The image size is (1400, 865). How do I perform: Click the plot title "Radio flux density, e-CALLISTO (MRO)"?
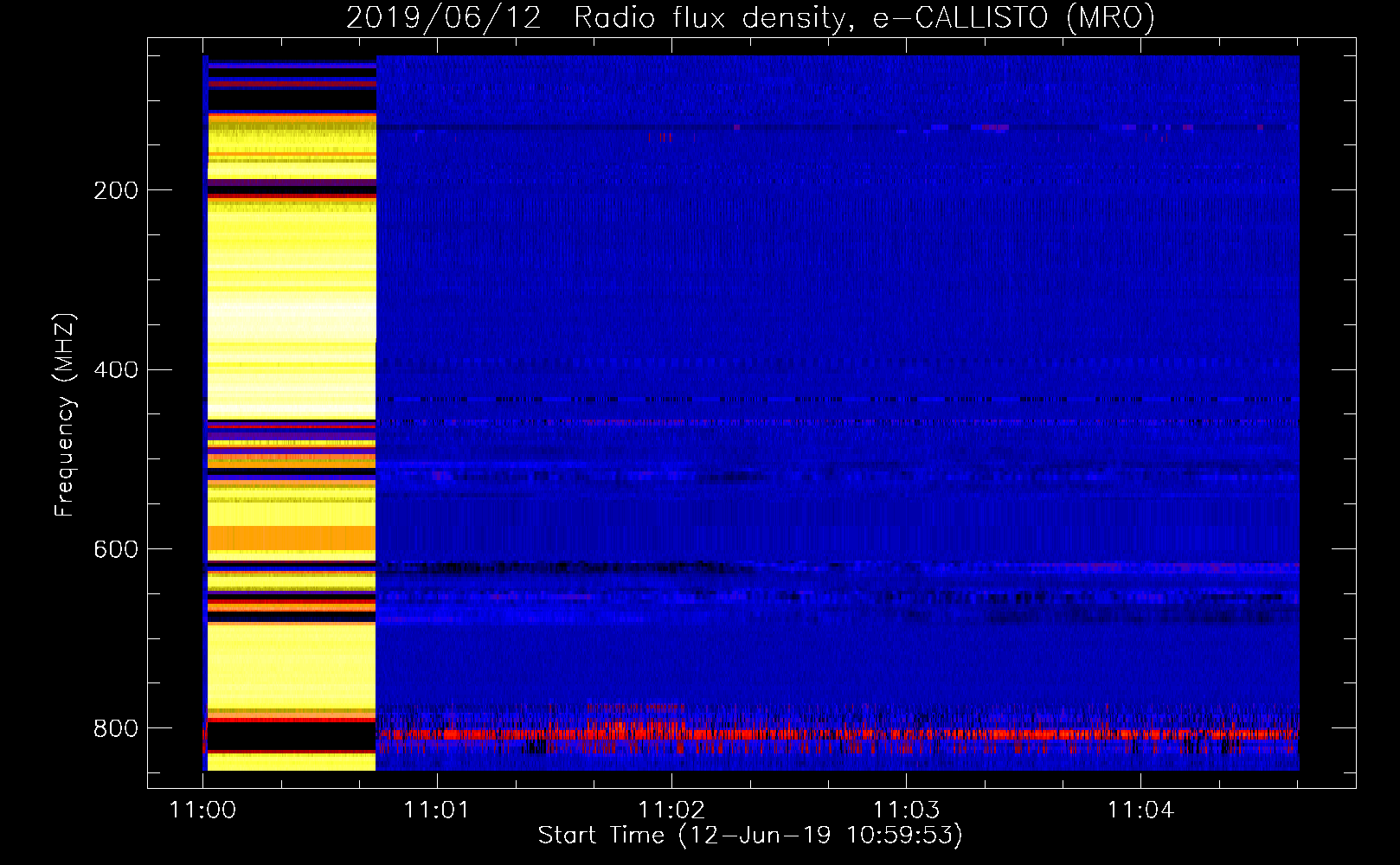(x=864, y=17)
